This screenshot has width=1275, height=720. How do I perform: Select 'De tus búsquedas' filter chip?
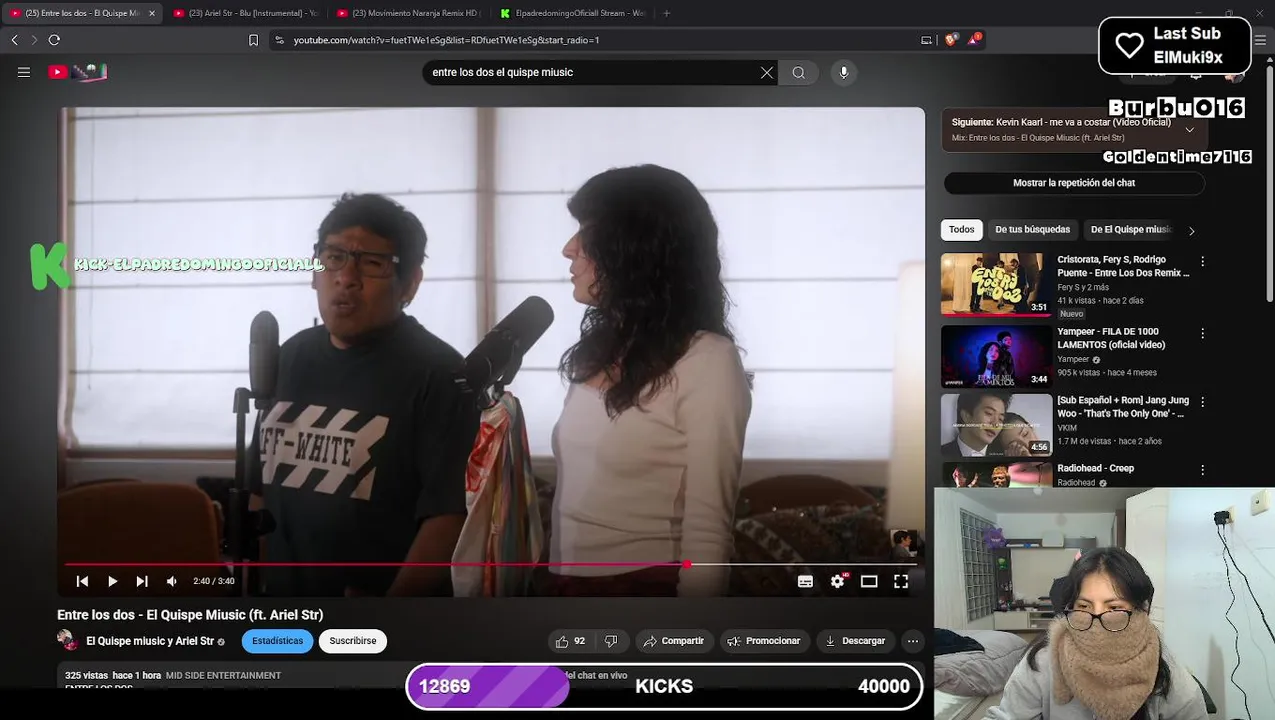(x=1032, y=230)
